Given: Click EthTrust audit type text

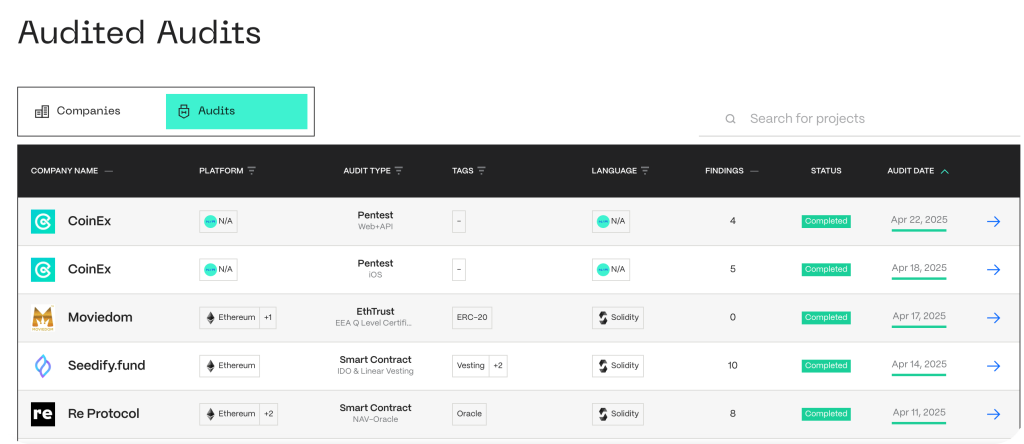Looking at the screenshot, I should (376, 311).
